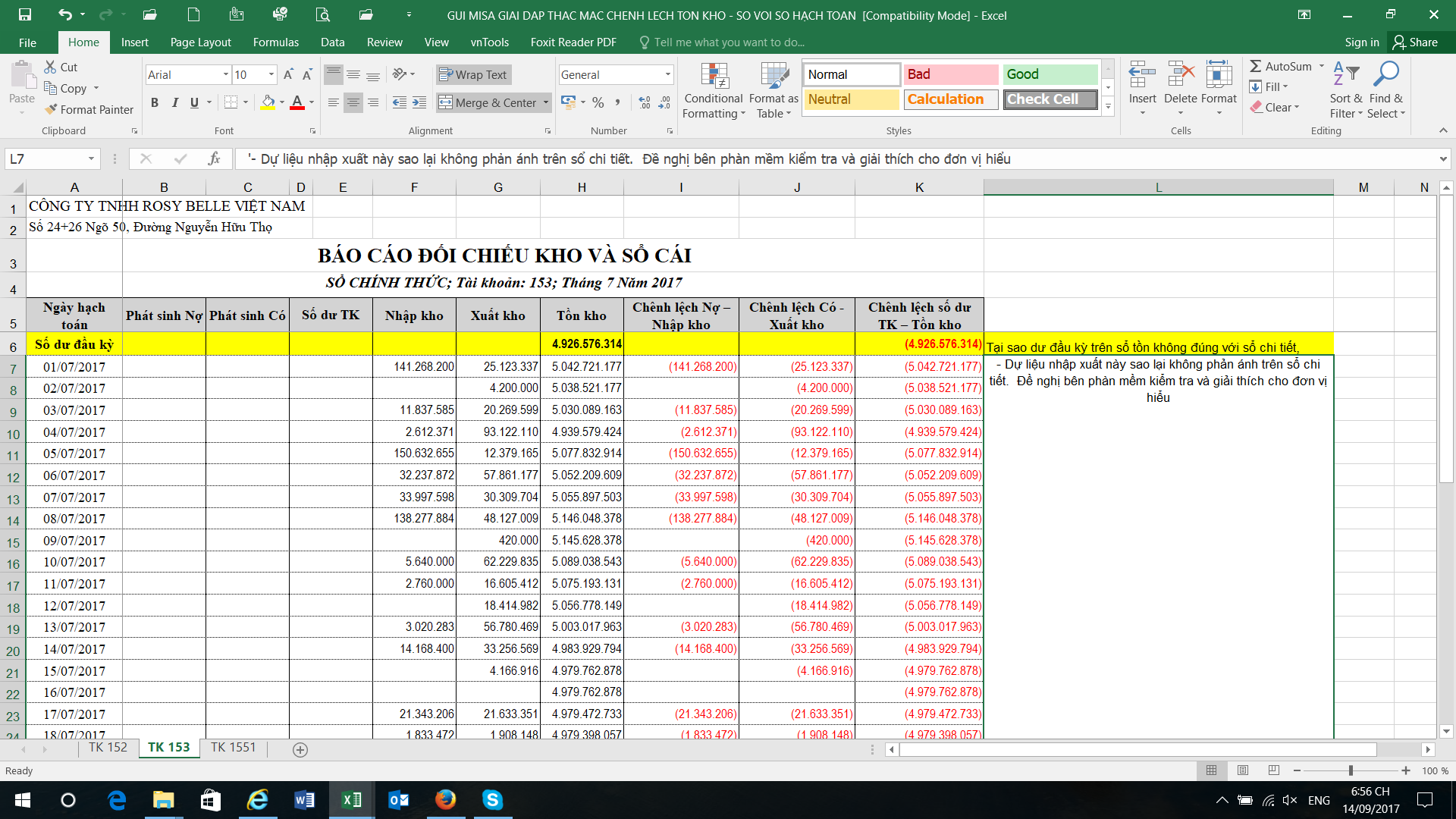Click the Share button
Image resolution: width=1456 pixels, height=819 pixels.
click(x=1415, y=42)
